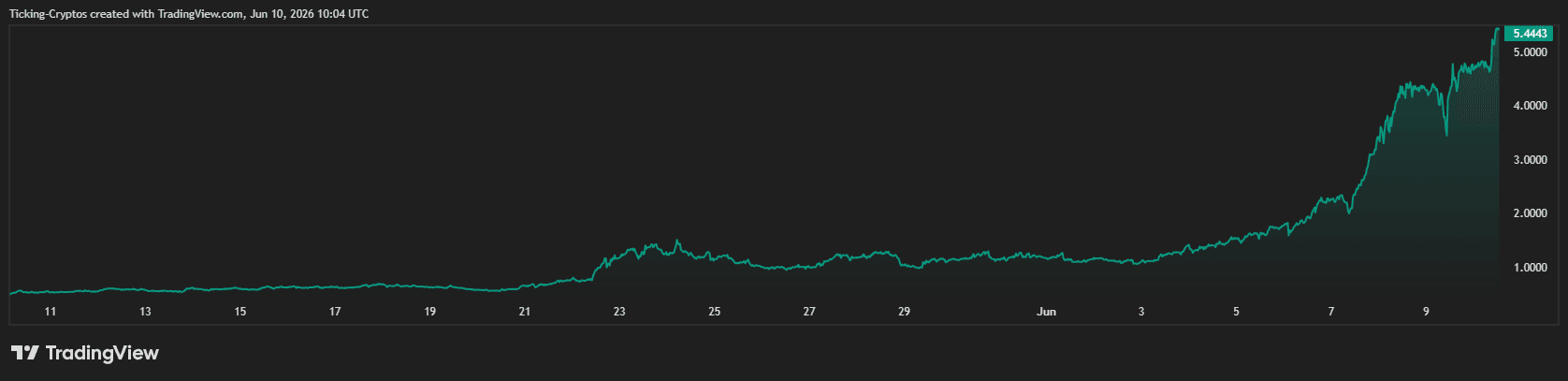Screen dimensions: 1568x381
Task: Select the date label 9 on time axis
Action: pyautogui.click(x=1427, y=312)
